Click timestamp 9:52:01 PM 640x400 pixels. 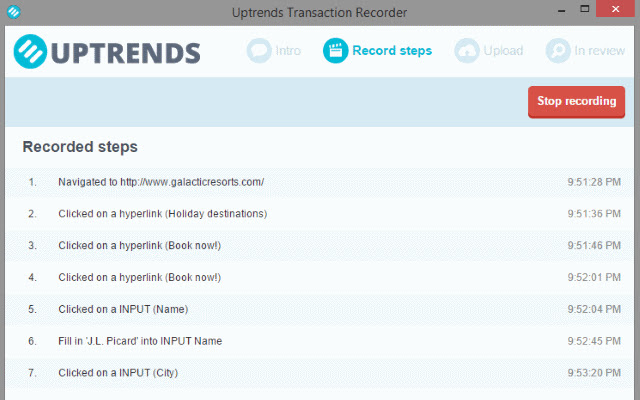(x=594, y=278)
